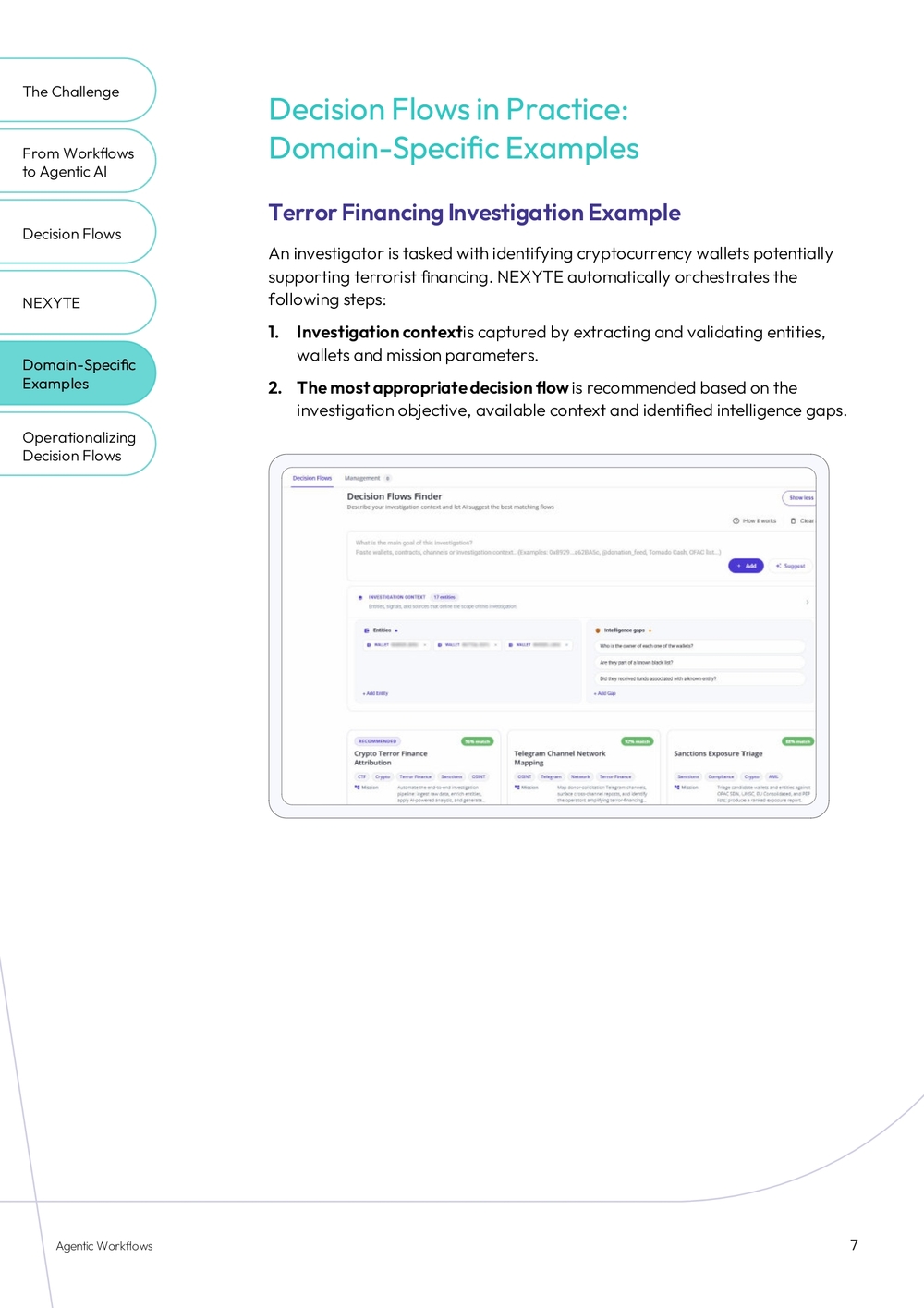Click the Intelligence gaps section icon
This screenshot has height=1308, width=924.
point(598,630)
